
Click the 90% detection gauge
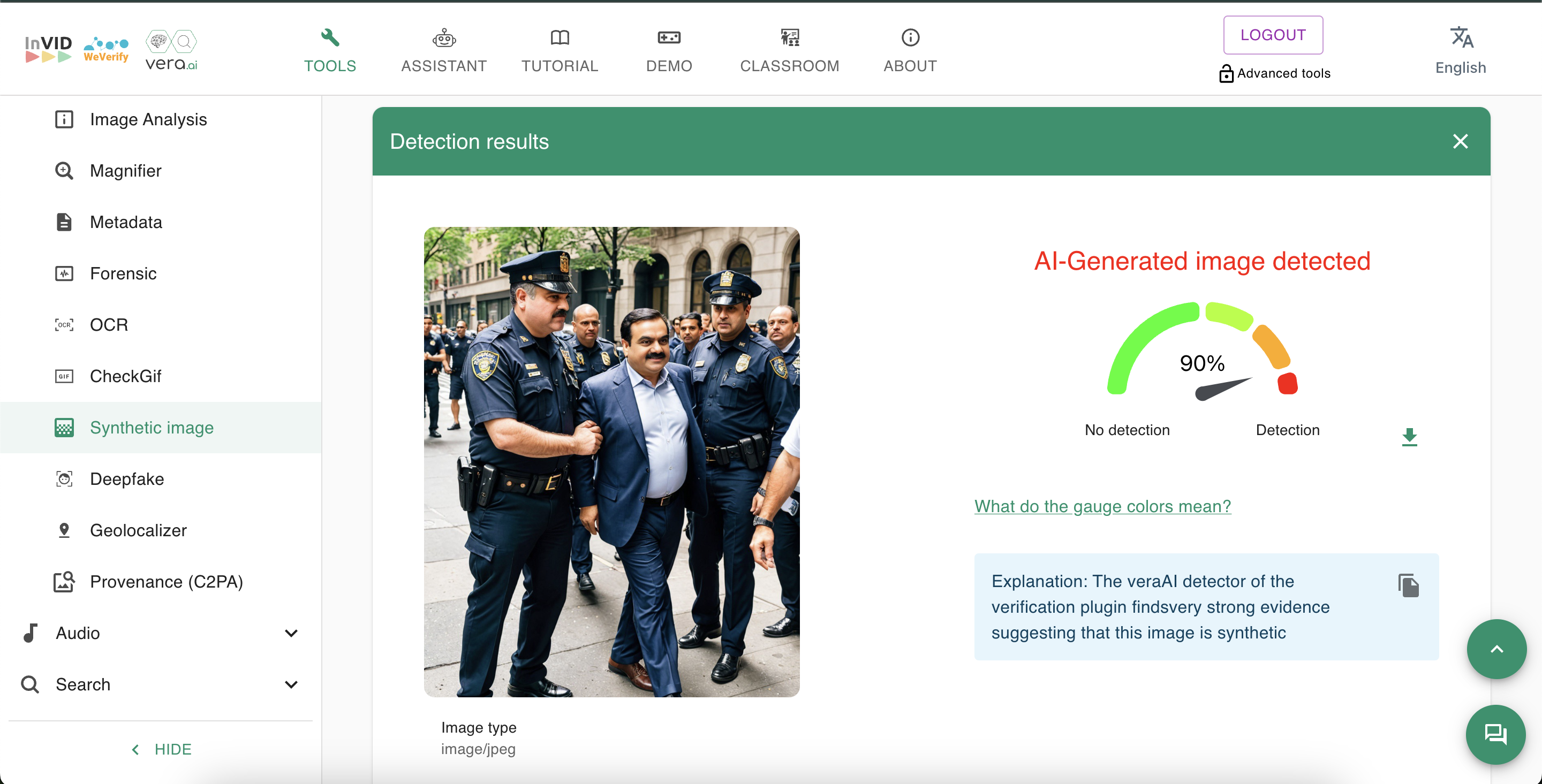1202,351
